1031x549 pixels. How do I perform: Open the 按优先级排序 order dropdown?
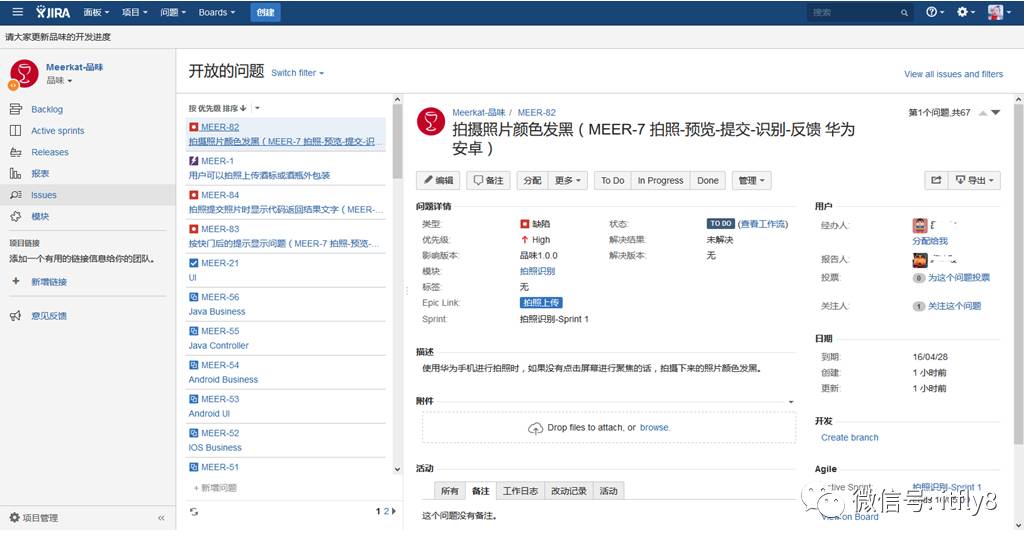coord(257,108)
